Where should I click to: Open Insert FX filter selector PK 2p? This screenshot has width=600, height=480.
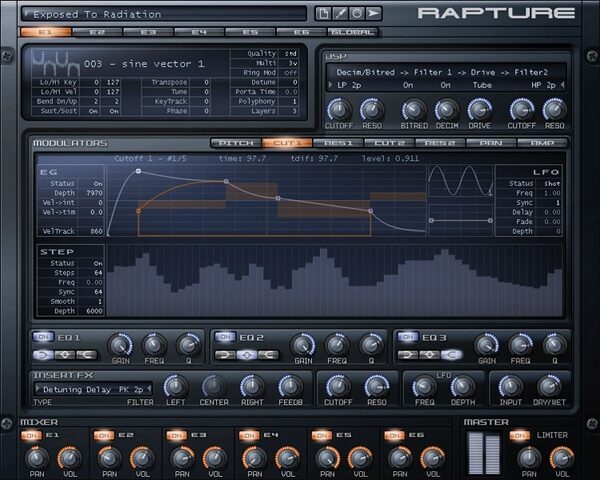coord(132,390)
